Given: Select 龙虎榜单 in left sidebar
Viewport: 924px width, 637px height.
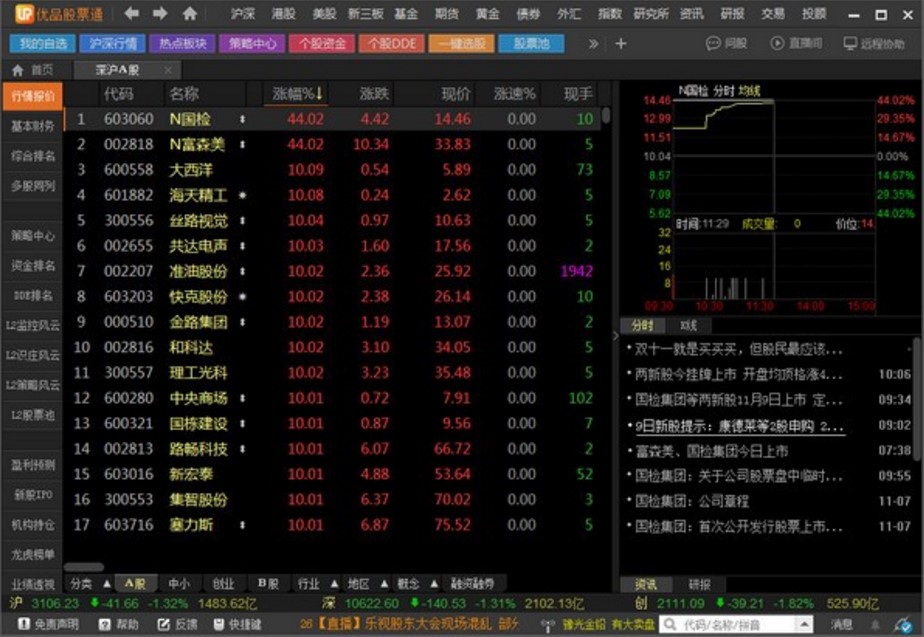Looking at the screenshot, I should pos(33,555).
